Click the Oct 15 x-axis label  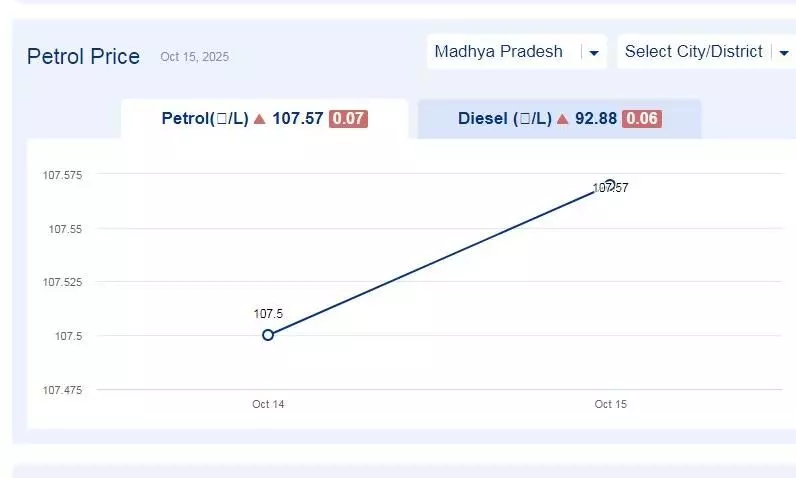click(610, 405)
